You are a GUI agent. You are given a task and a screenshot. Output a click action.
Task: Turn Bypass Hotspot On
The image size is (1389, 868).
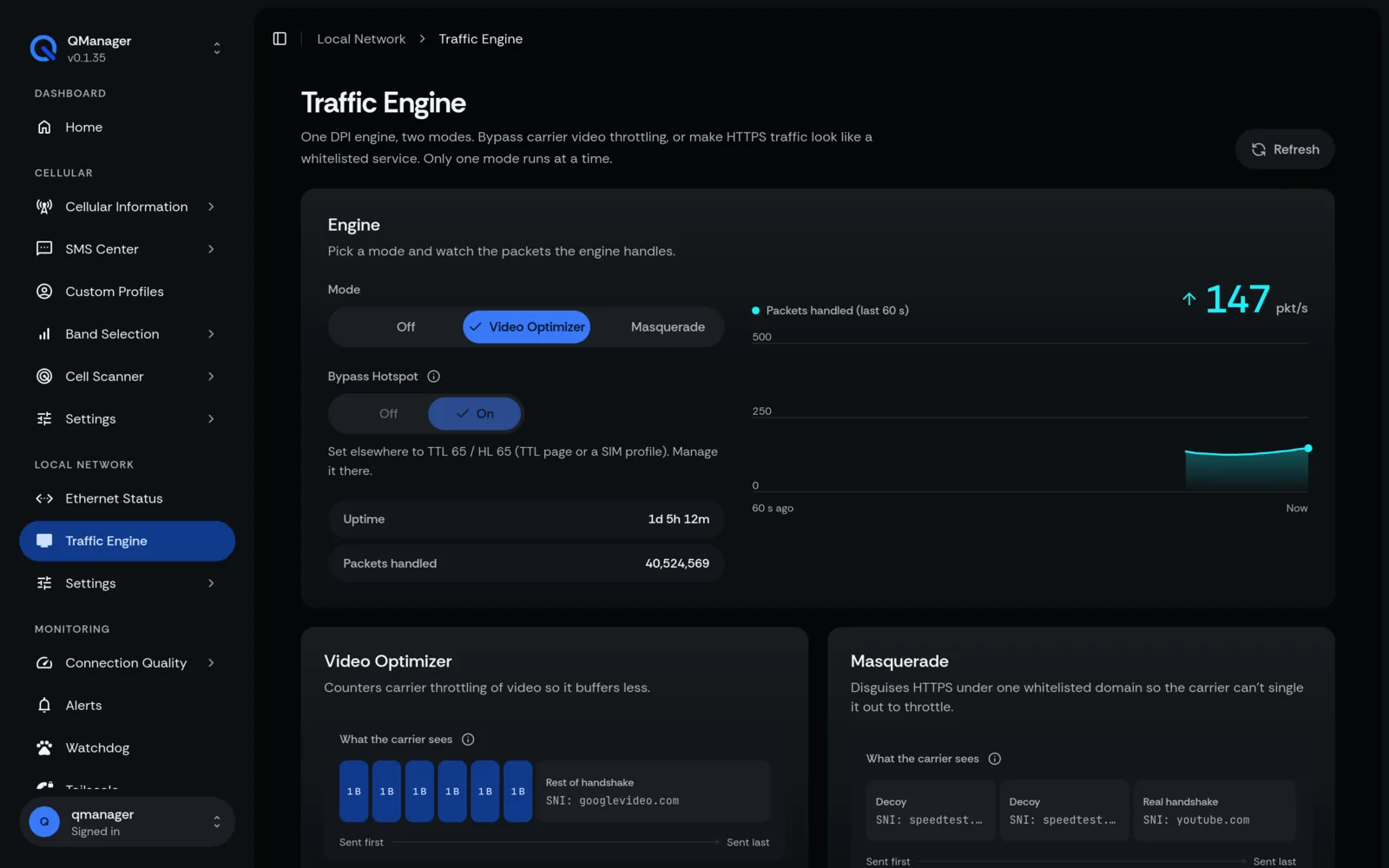475,414
